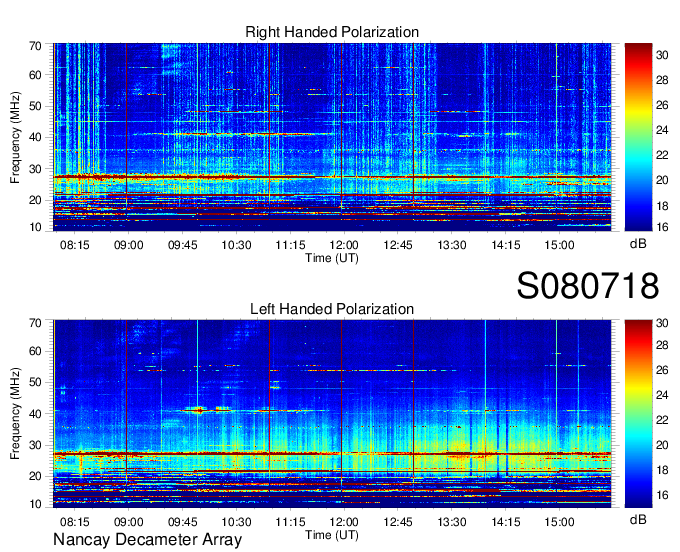
Task: Click 12:45 tick under the right-handed plot
Action: coord(398,245)
